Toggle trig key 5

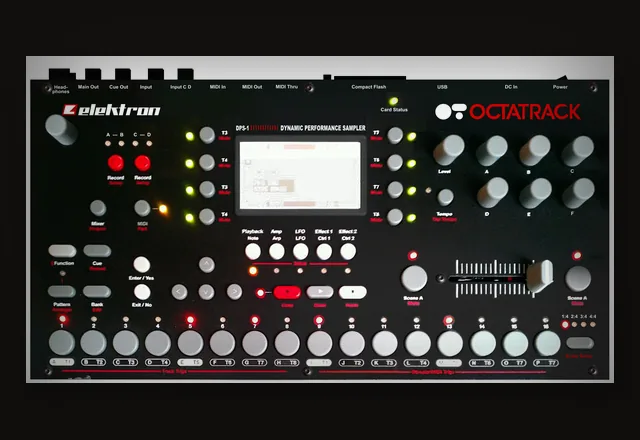pyautogui.click(x=190, y=343)
